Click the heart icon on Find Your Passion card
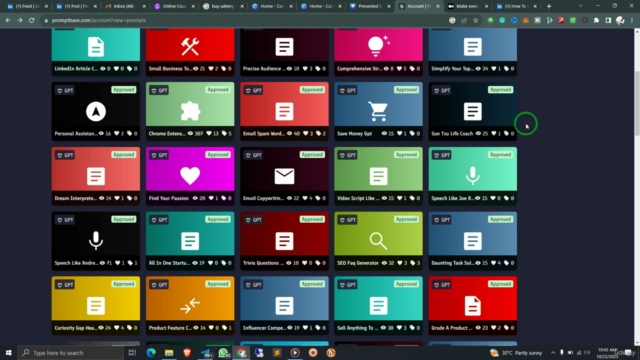The width and height of the screenshot is (640, 360). click(x=190, y=176)
